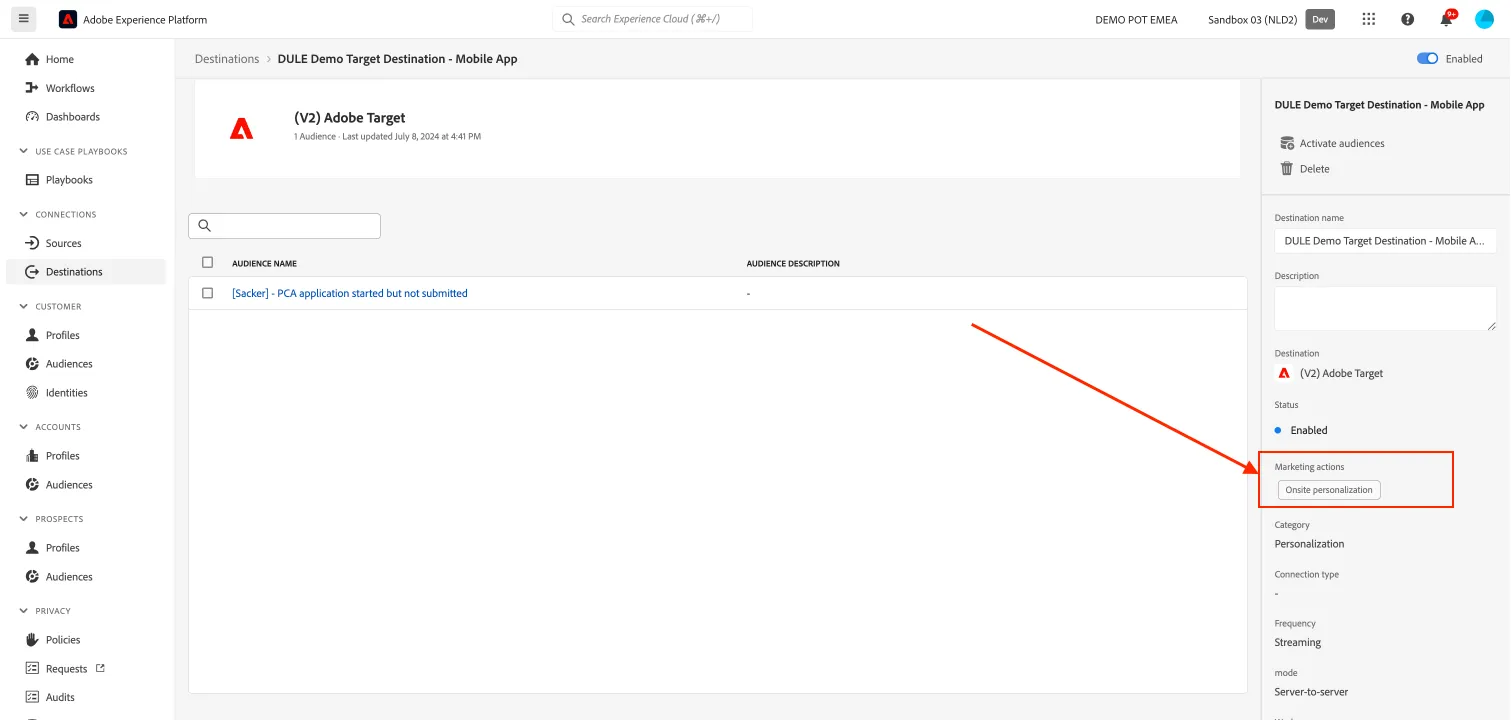Open the Sacker PCA application audience link
The image size is (1511, 720).
tap(350, 293)
